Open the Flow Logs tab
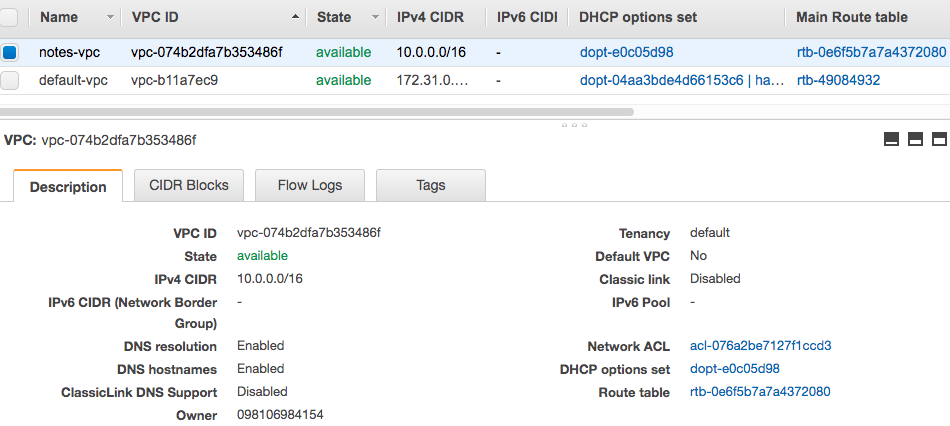 [x=309, y=185]
